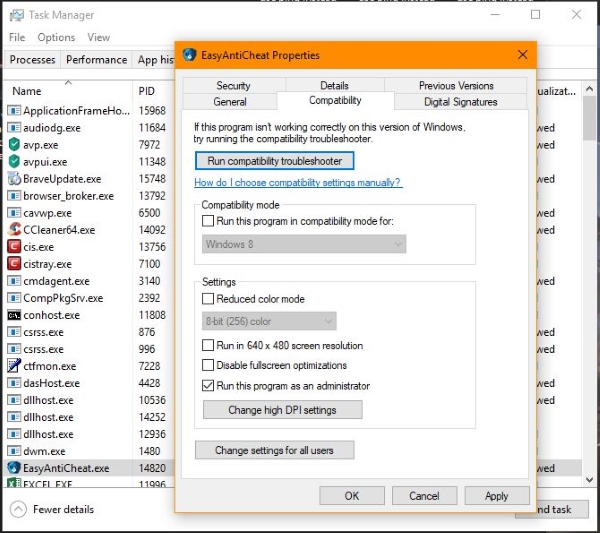
Task: Check the Reduced color mode box
Action: click(208, 298)
